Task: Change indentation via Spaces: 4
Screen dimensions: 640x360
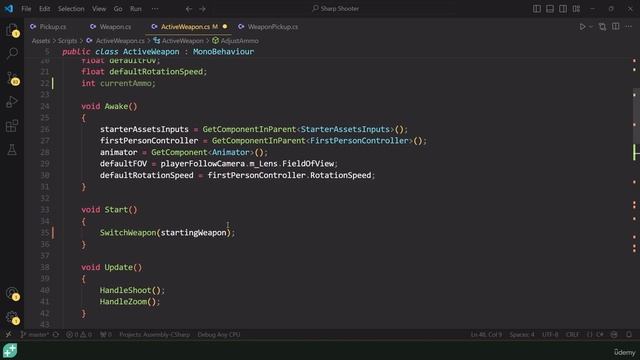Action: tap(522, 335)
